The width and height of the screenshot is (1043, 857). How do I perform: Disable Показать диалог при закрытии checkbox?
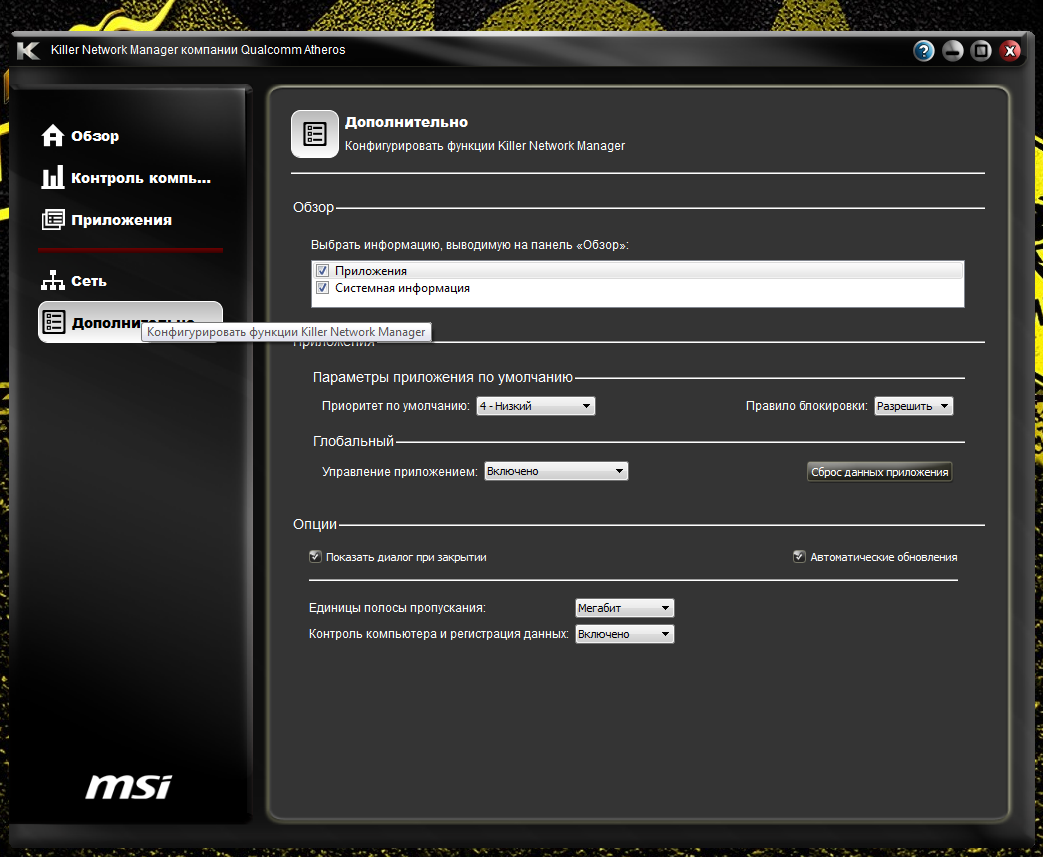point(315,557)
